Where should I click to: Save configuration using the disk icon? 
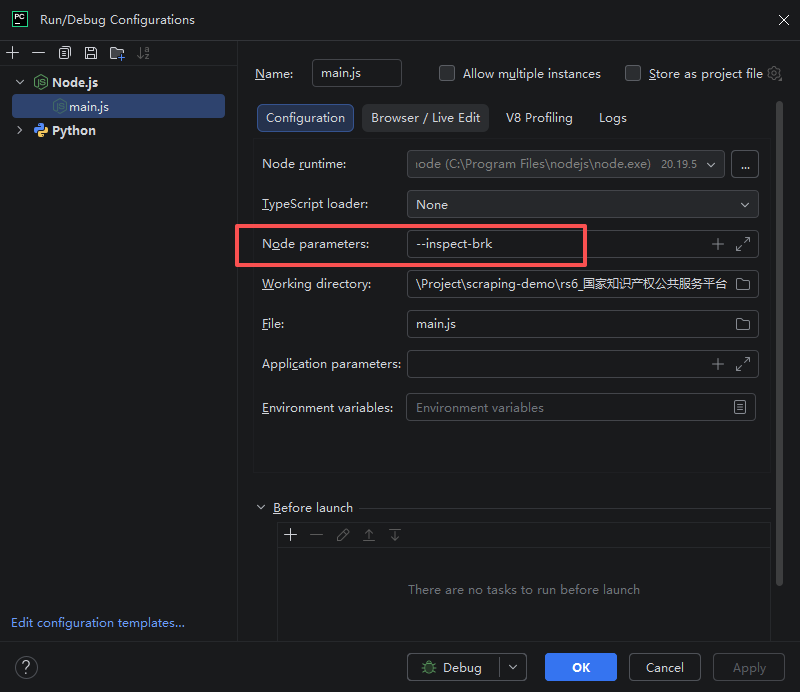click(91, 53)
